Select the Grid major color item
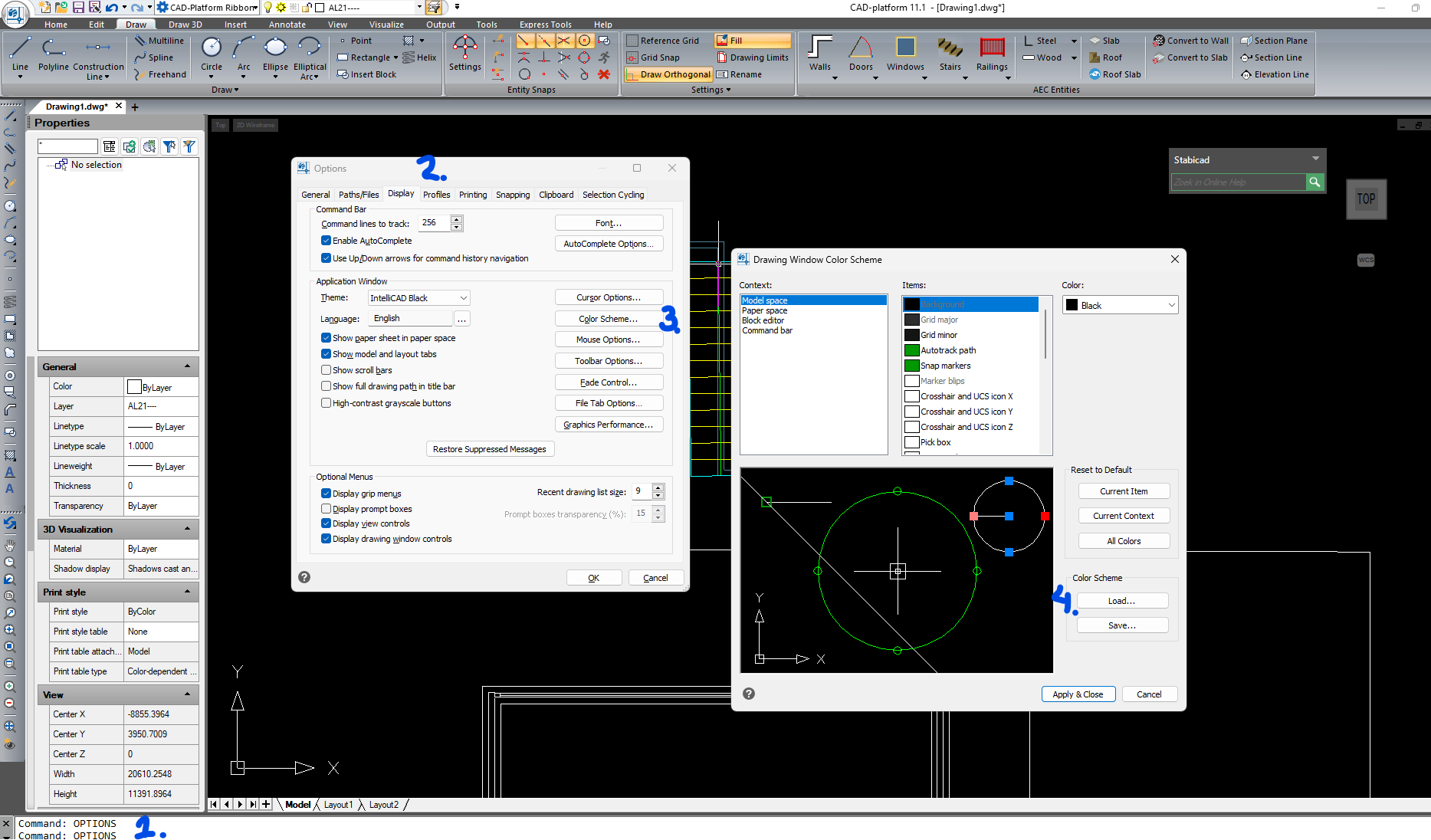This screenshot has width=1431, height=840. [970, 320]
